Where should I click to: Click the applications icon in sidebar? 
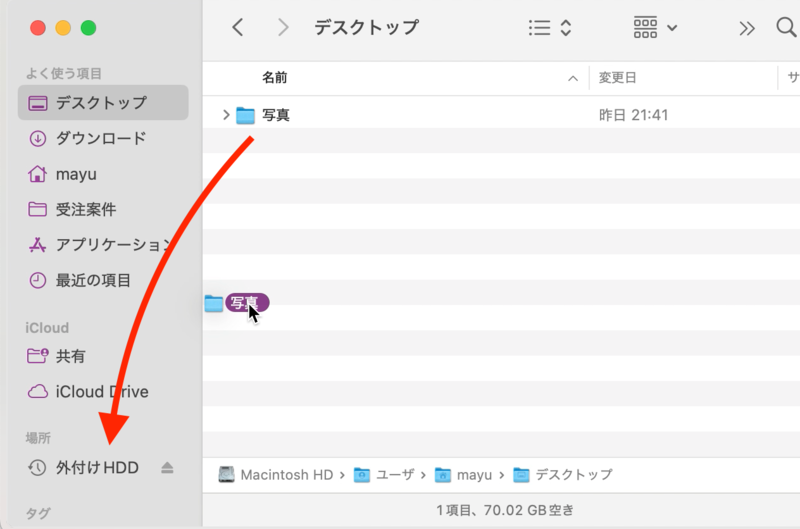(37, 245)
